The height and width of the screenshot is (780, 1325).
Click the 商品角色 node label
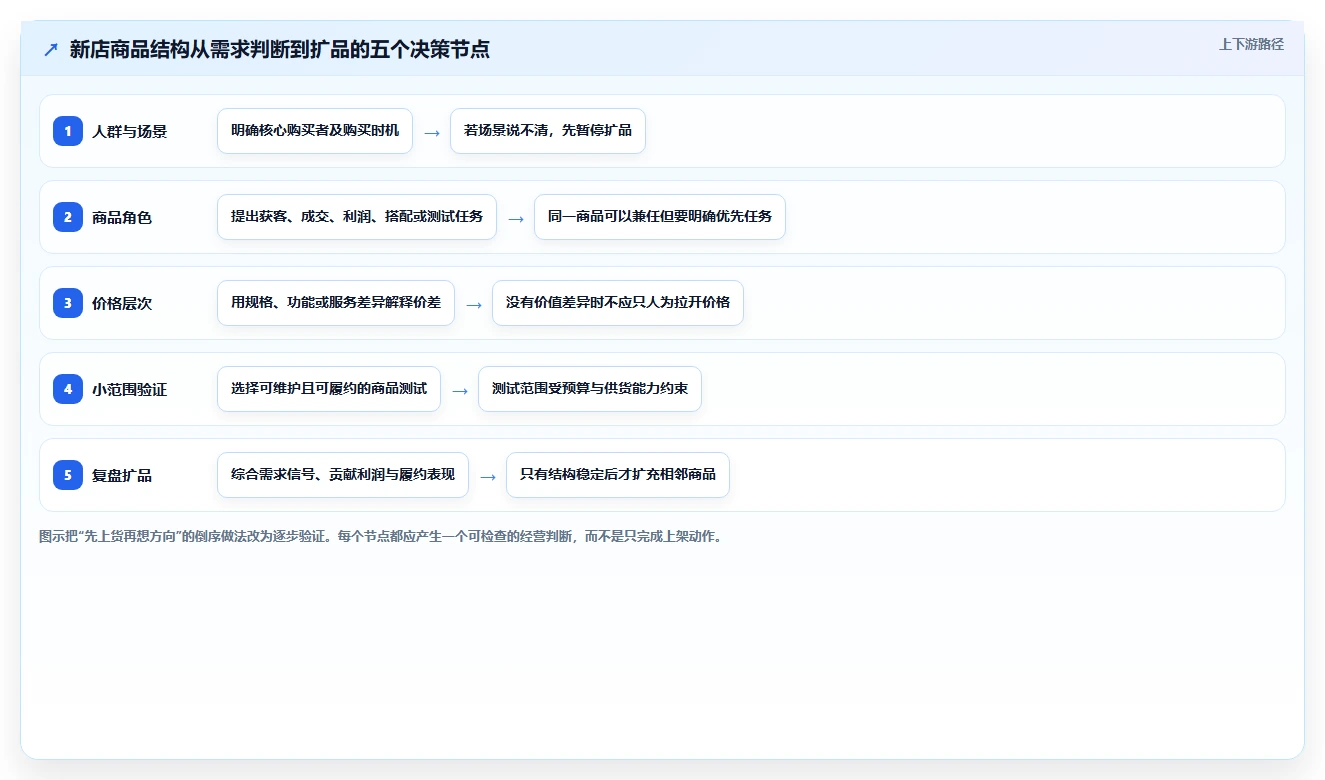pyautogui.click(x=122, y=217)
